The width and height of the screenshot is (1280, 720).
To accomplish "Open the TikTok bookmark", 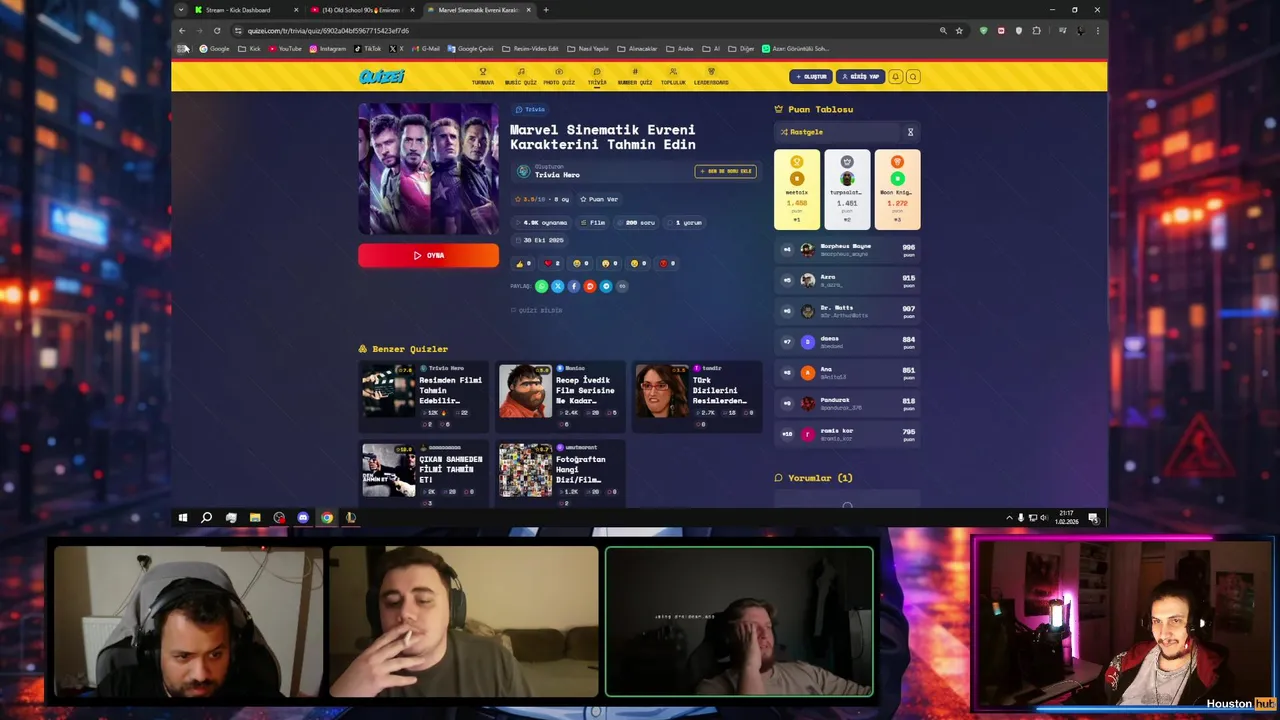I will click(x=367, y=48).
